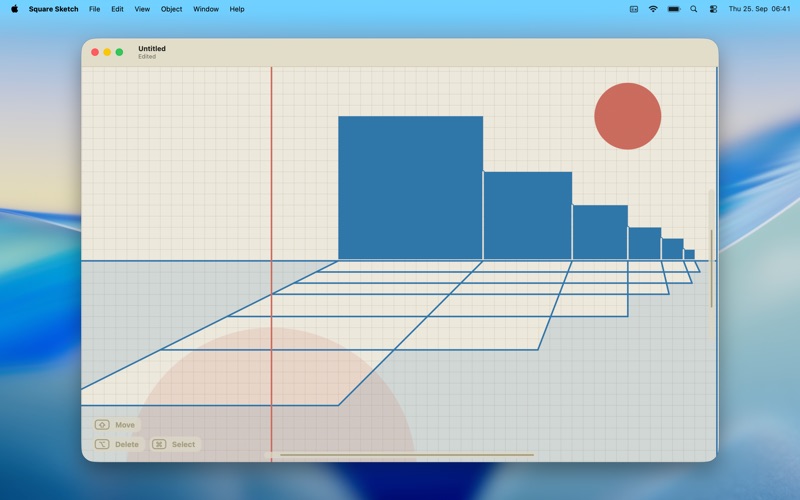The image size is (800, 500).
Task: Click the Move shortcut hint
Action: [x=116, y=424]
